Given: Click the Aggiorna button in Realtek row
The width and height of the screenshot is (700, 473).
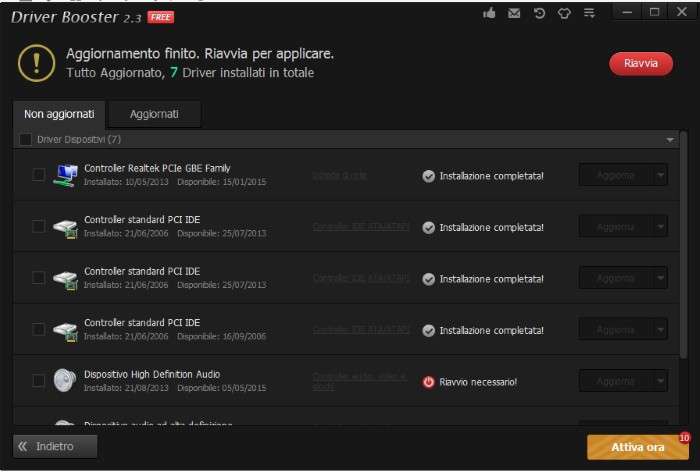Looking at the screenshot, I should 616,175.
